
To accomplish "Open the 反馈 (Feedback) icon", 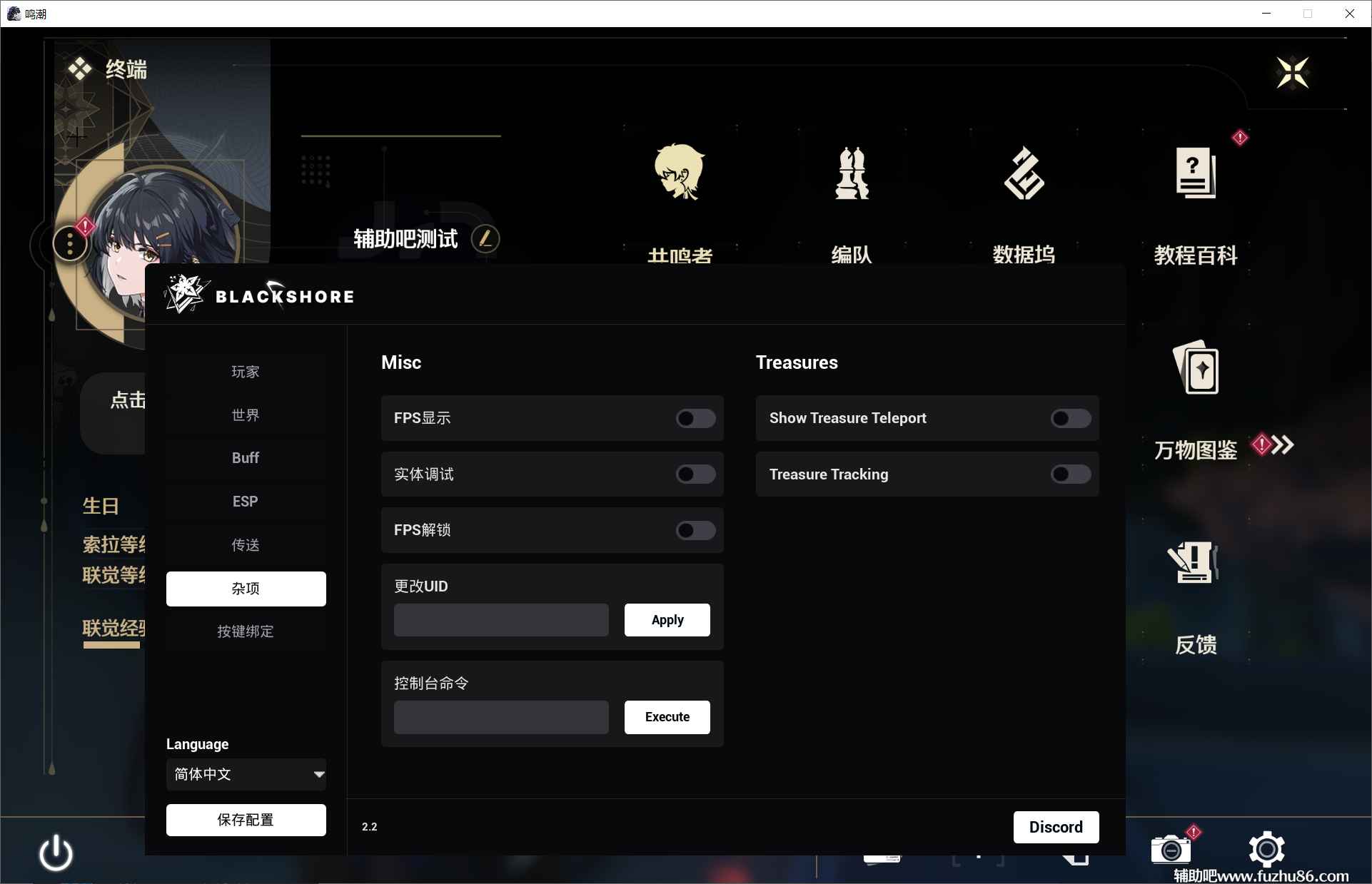I will point(1194,564).
